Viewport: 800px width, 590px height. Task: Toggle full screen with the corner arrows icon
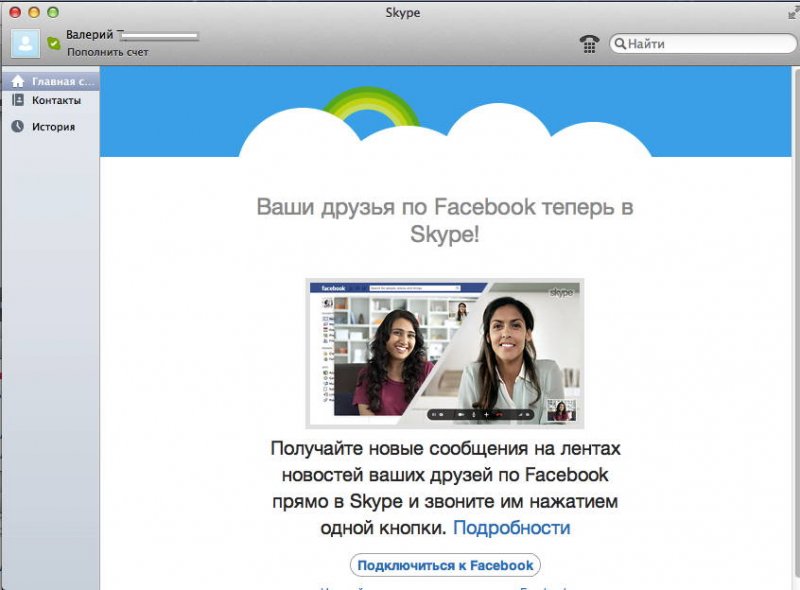pyautogui.click(x=793, y=13)
